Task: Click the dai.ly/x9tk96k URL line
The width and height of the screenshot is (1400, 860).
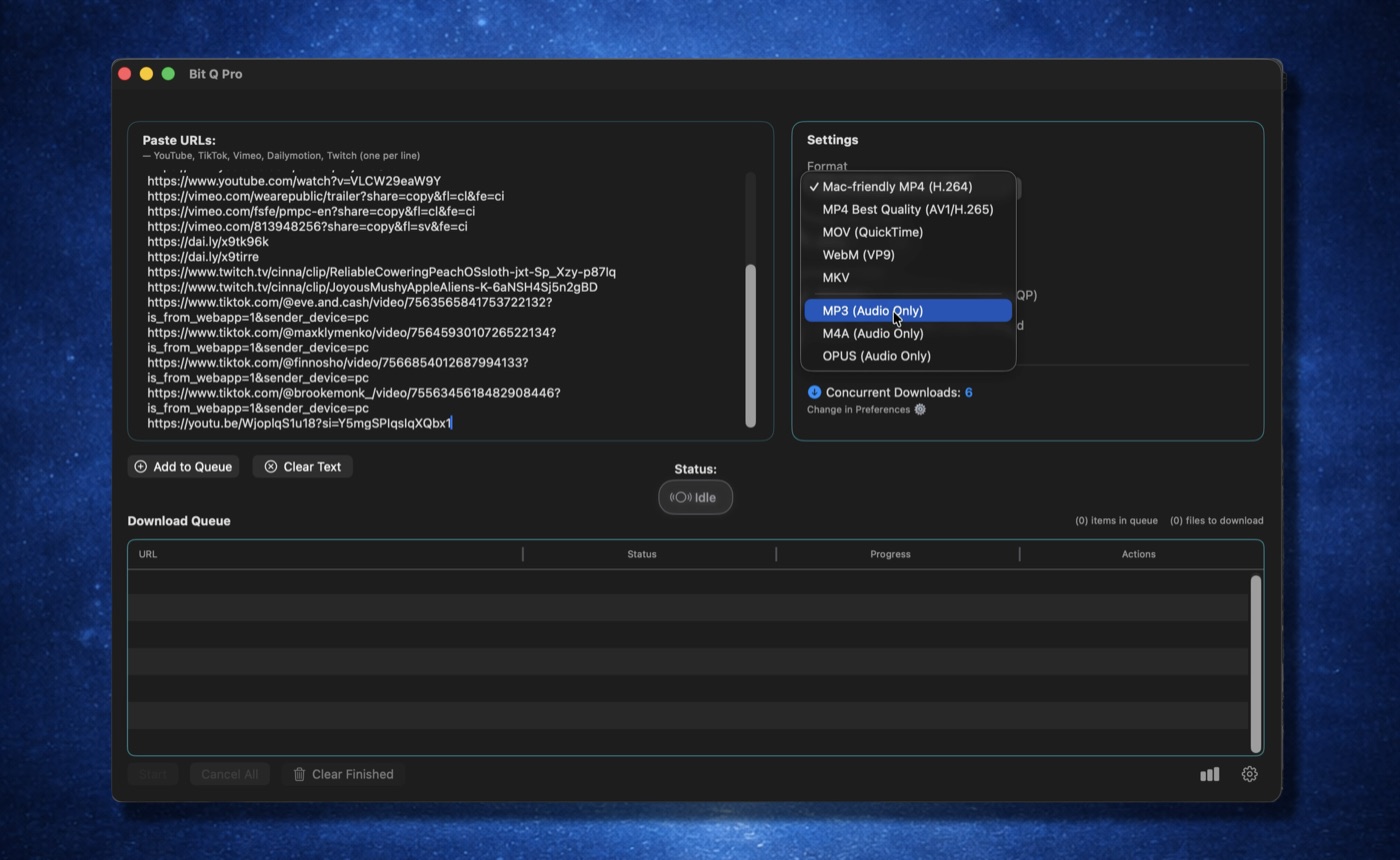Action: (208, 242)
